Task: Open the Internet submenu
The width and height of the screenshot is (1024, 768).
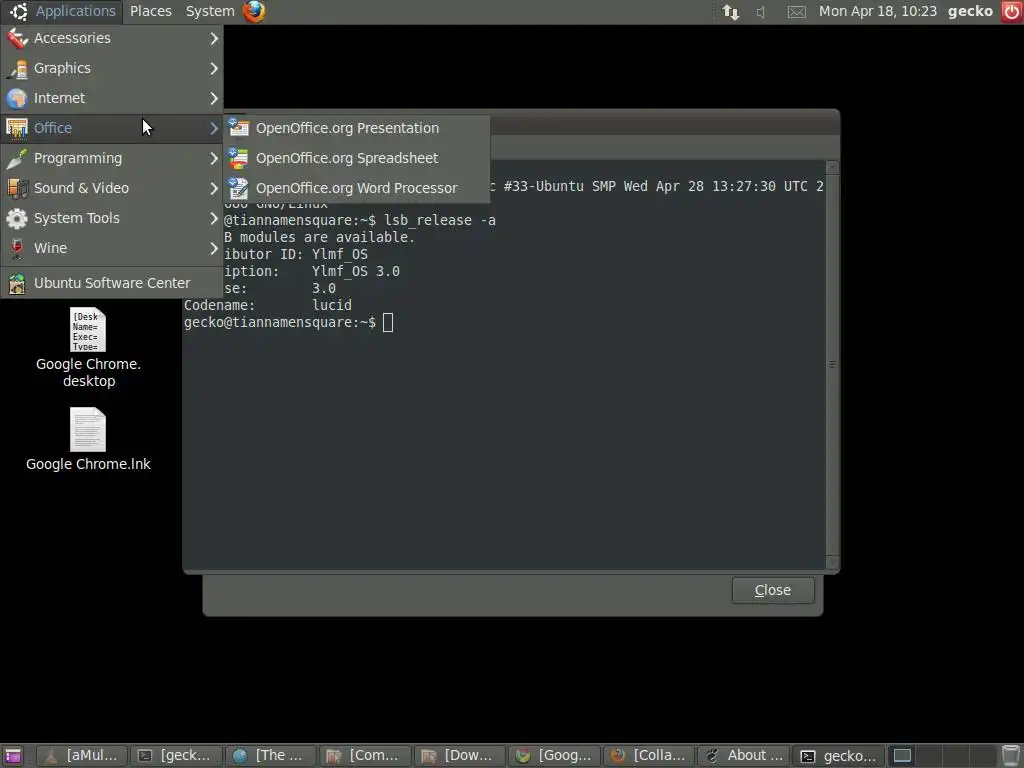Action: click(x=112, y=99)
